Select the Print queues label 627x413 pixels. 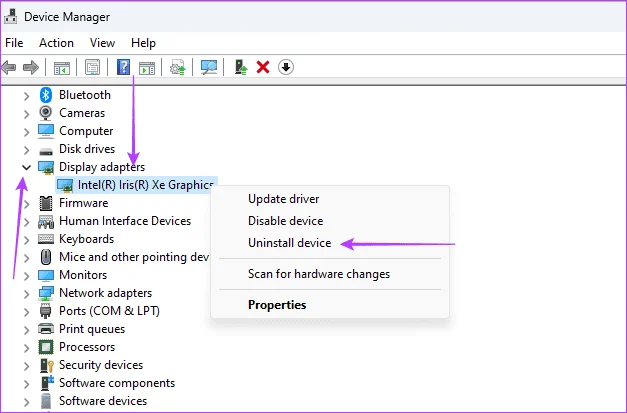click(x=92, y=329)
